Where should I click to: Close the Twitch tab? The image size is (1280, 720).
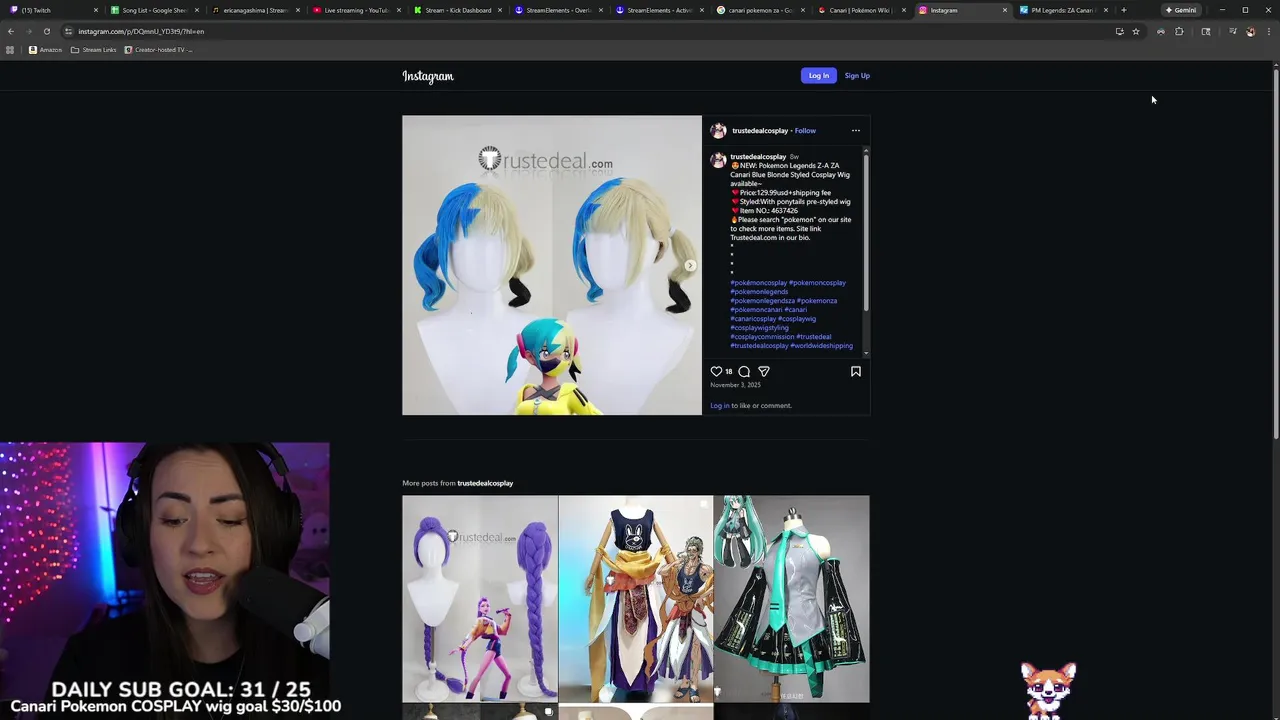[x=96, y=10]
